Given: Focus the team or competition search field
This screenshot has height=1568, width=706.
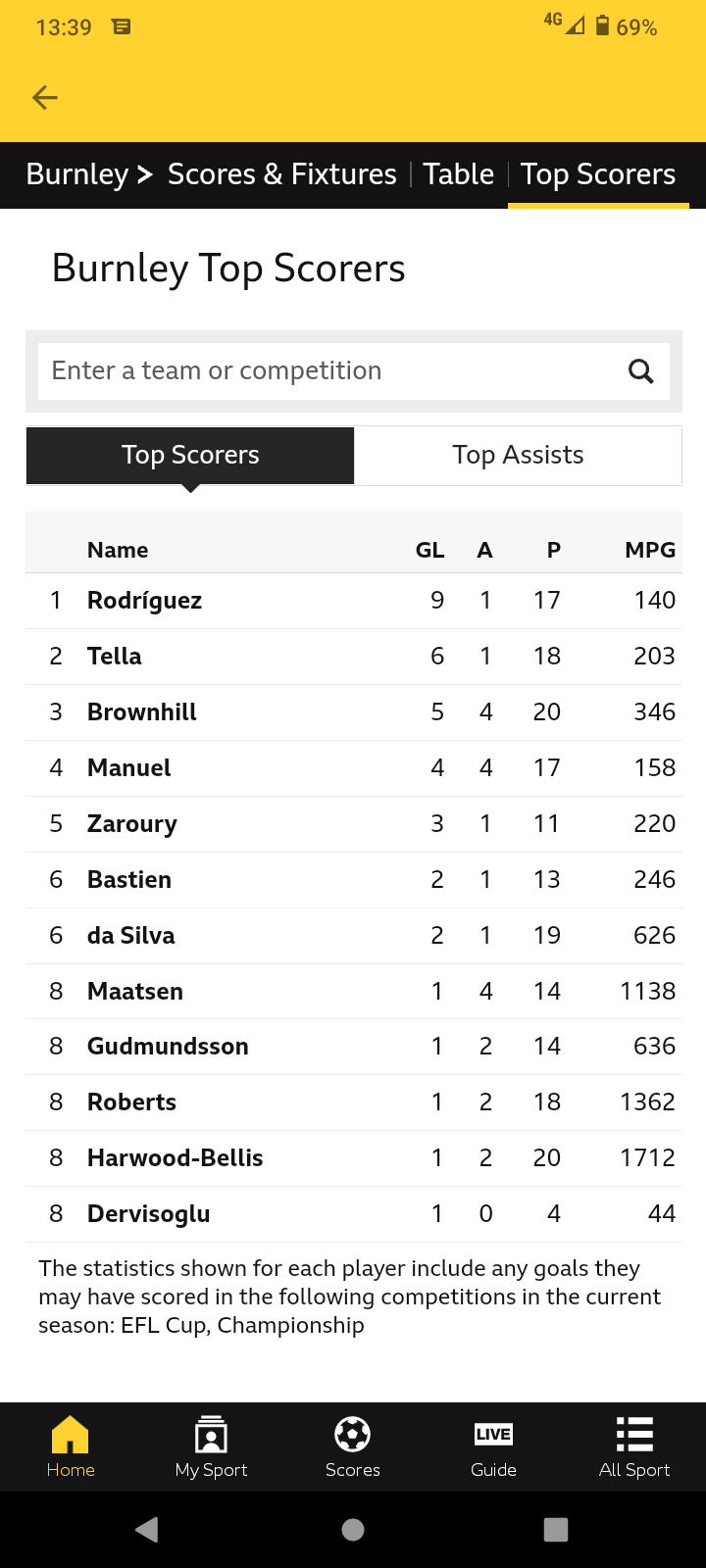Looking at the screenshot, I should coord(324,371).
